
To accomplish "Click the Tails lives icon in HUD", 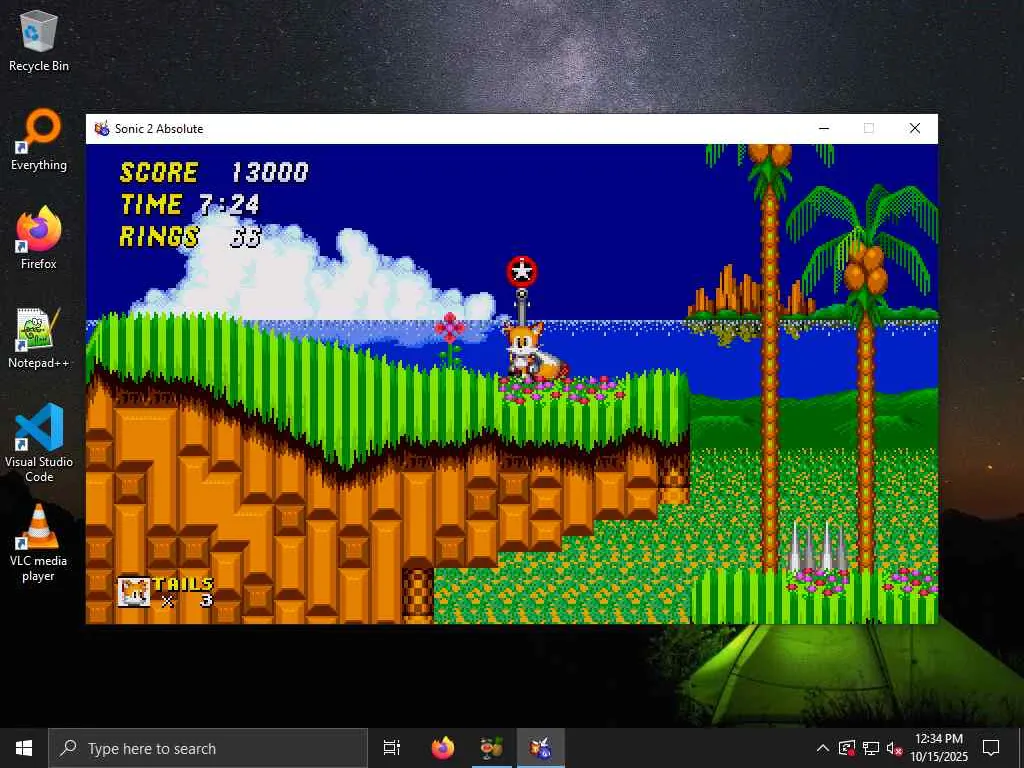I will pos(134,592).
